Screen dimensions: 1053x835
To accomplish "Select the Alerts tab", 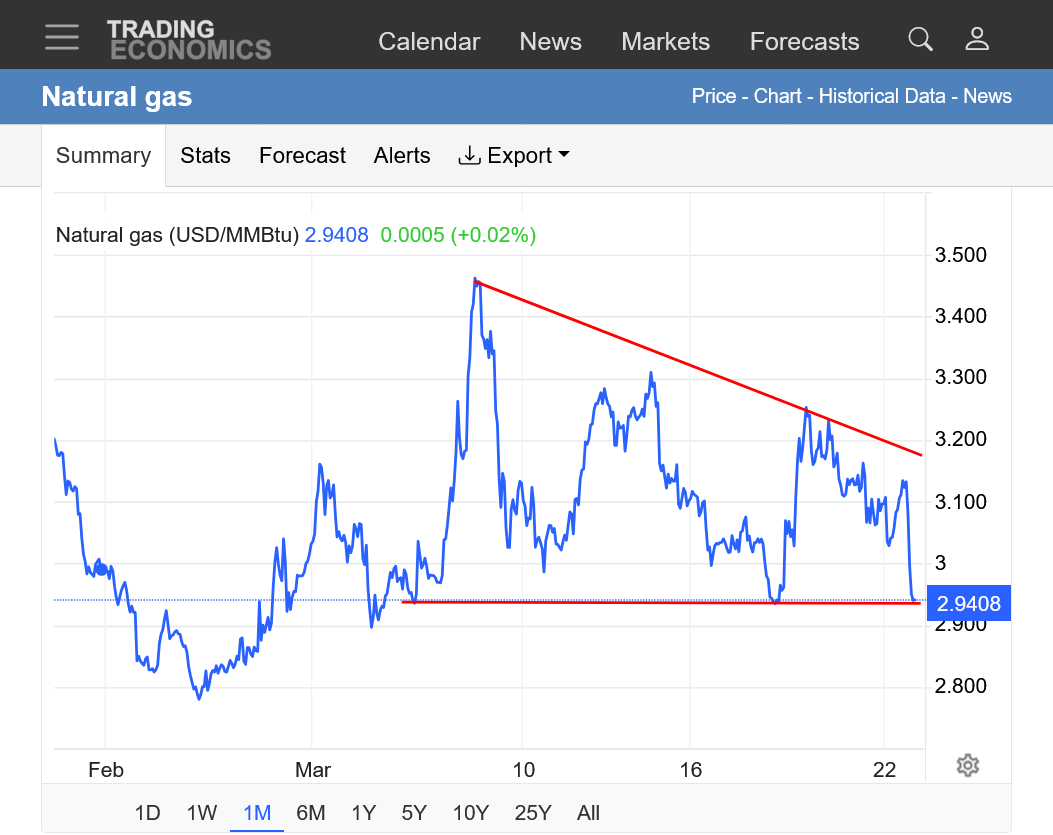I will (402, 156).
